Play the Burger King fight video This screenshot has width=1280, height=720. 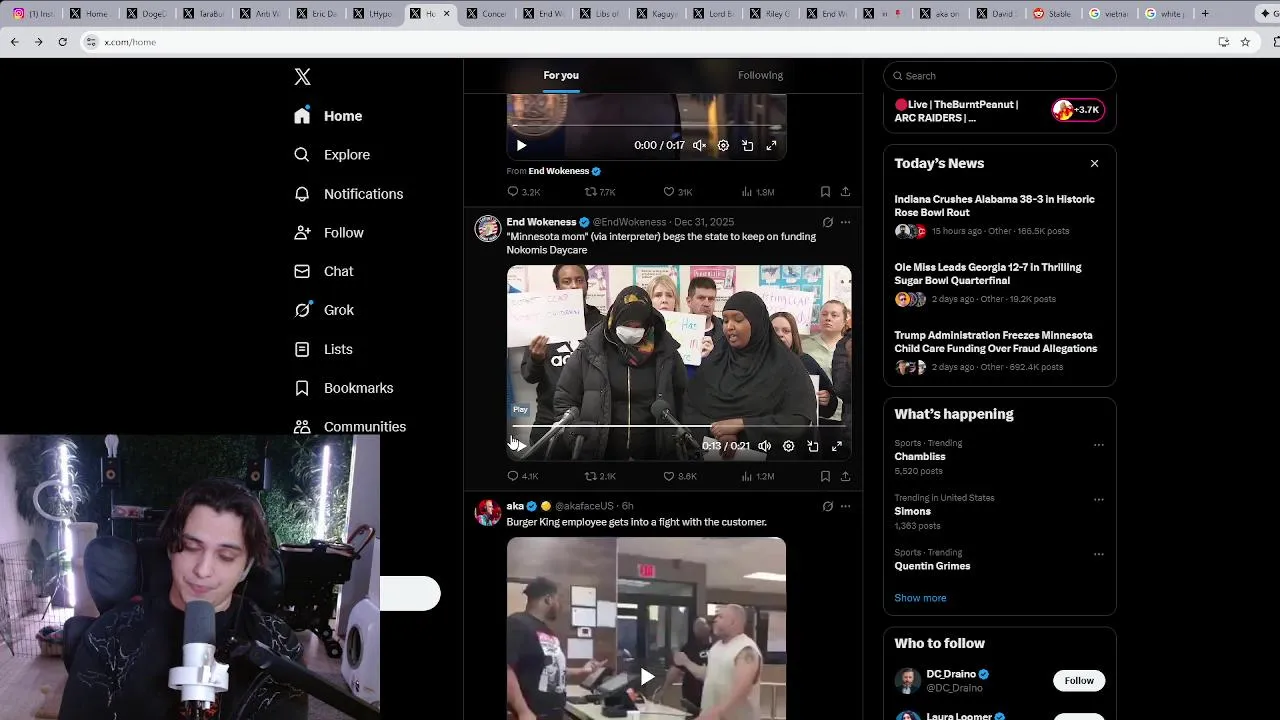click(x=647, y=677)
